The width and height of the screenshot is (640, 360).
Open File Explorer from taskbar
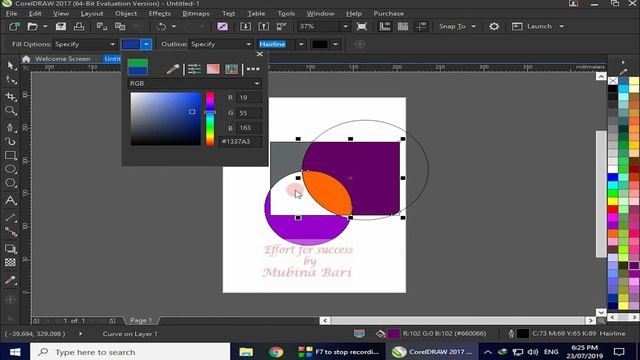click(246, 352)
